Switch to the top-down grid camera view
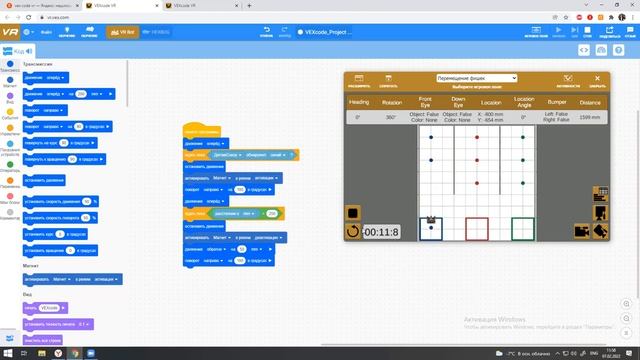Image resolution: width=640 pixels, height=360 pixels. 600,194
